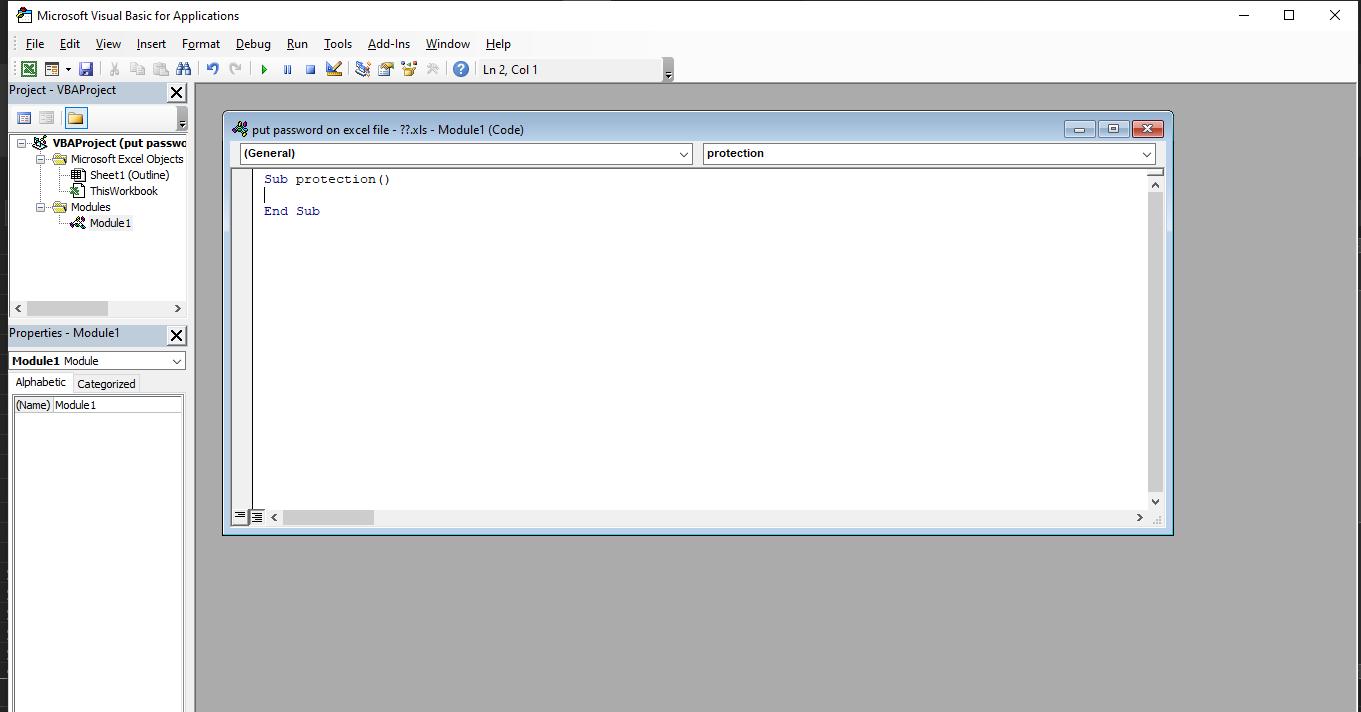Click the Find binoculars icon
The height and width of the screenshot is (712, 1361).
[184, 68]
